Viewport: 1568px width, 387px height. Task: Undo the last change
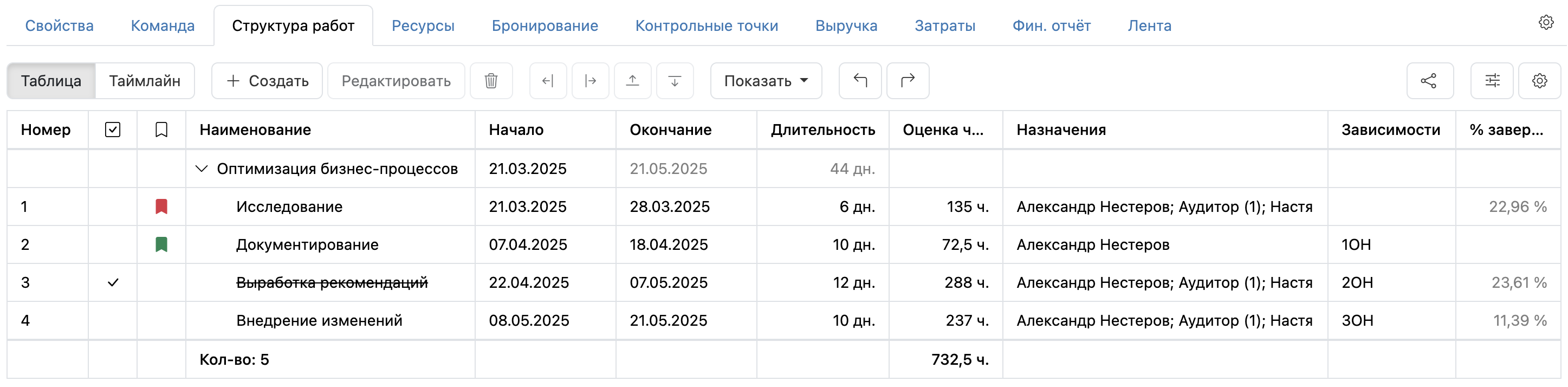(x=859, y=80)
